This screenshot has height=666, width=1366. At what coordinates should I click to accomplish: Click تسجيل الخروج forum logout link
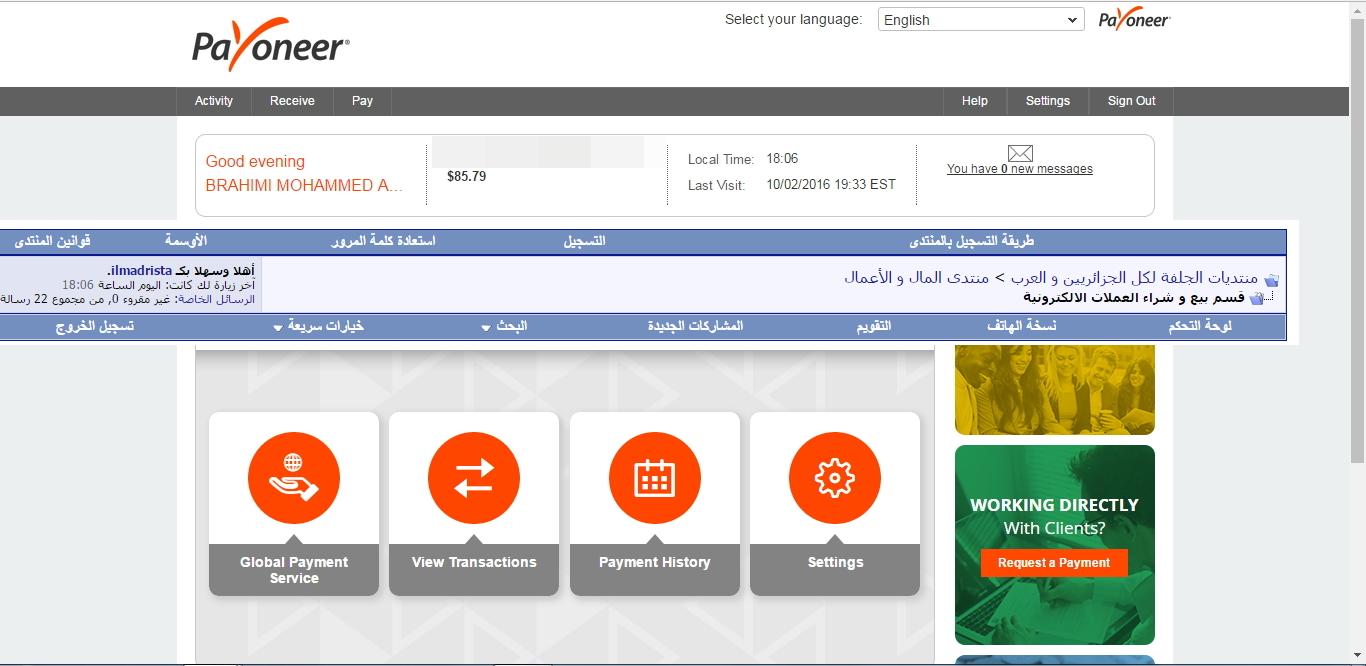[x=95, y=326]
